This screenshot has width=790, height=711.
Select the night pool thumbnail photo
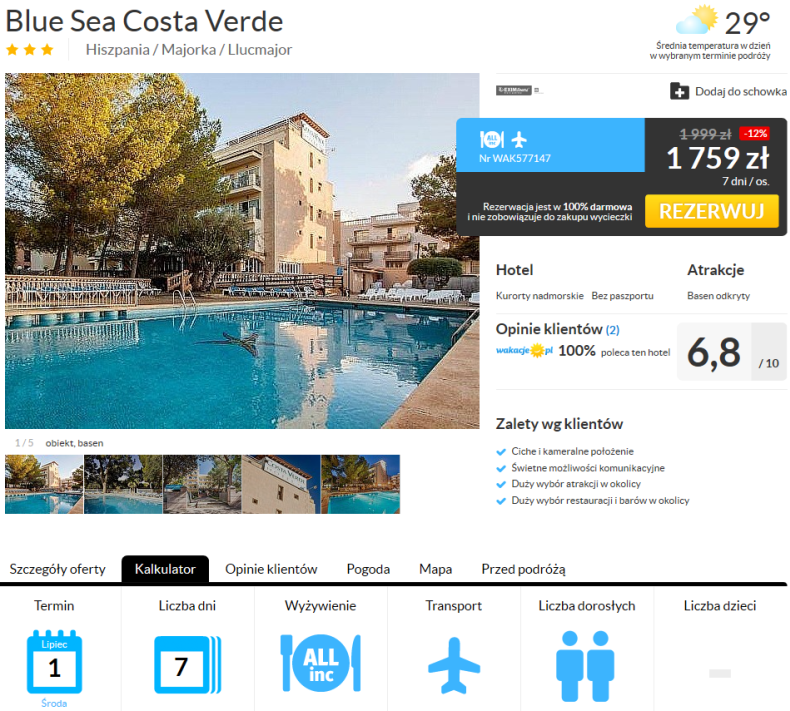click(x=361, y=484)
